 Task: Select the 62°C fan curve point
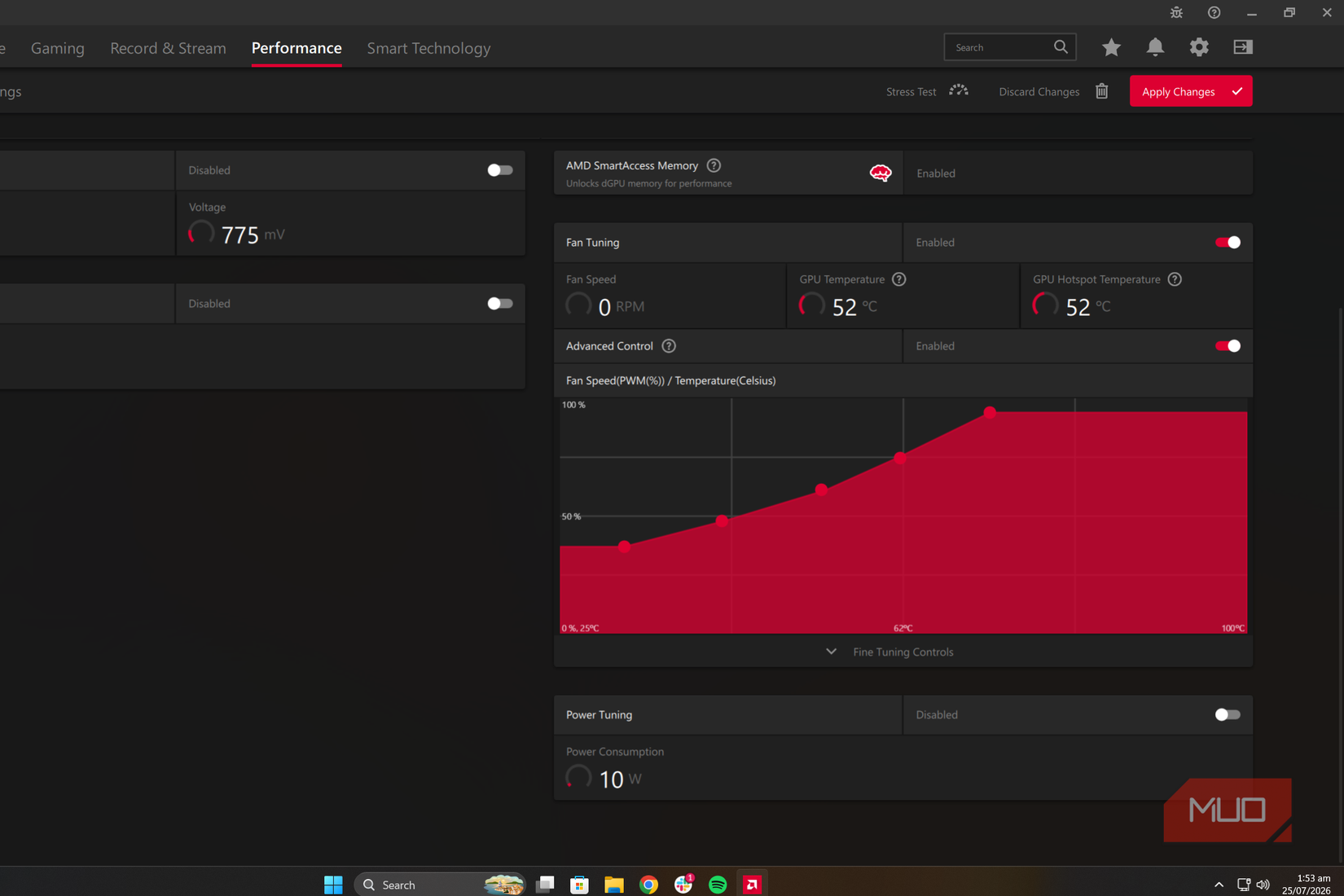coord(900,459)
